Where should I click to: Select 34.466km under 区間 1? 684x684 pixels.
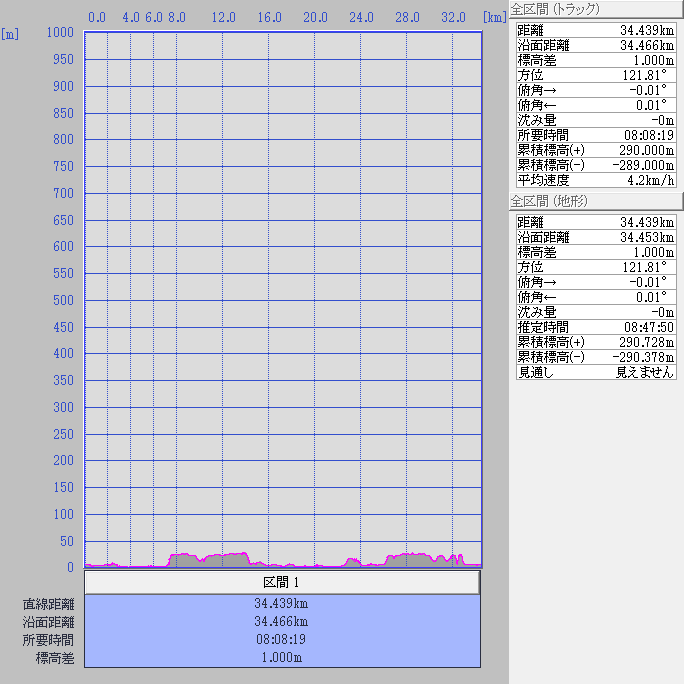pyautogui.click(x=281, y=622)
